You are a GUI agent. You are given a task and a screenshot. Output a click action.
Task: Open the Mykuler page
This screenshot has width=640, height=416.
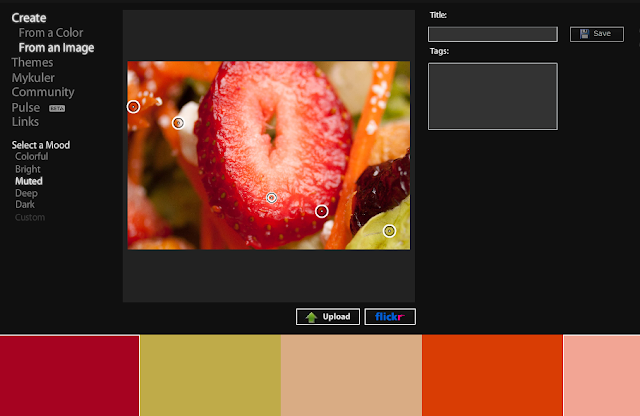(33, 78)
